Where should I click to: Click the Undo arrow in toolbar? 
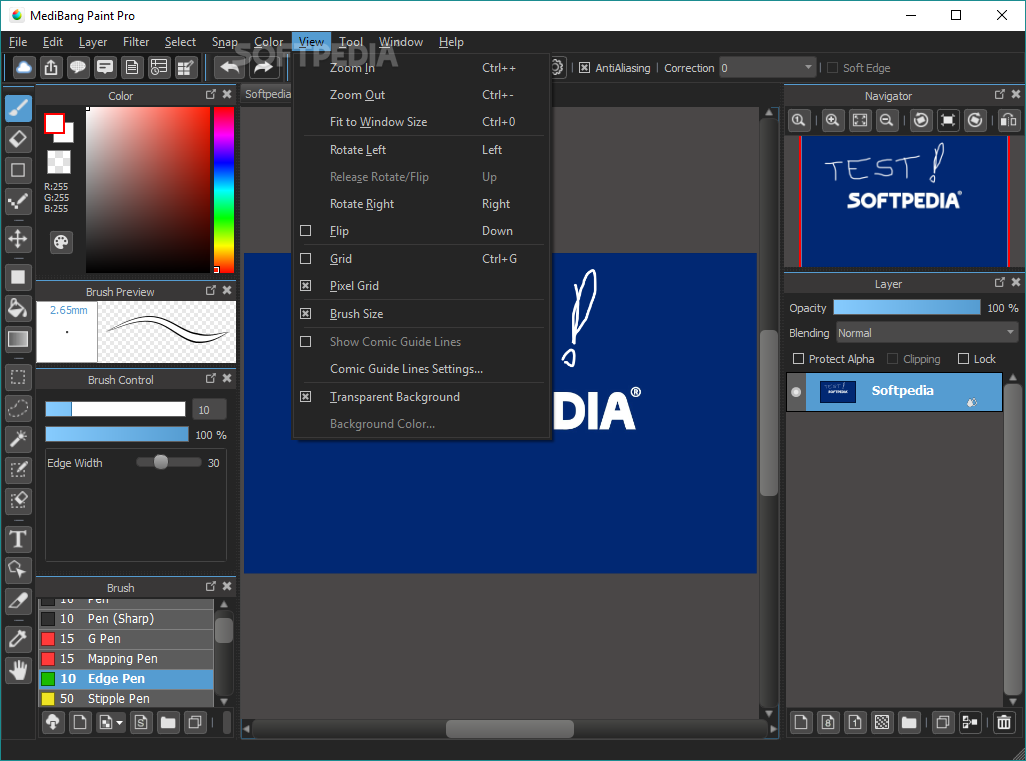coord(229,67)
